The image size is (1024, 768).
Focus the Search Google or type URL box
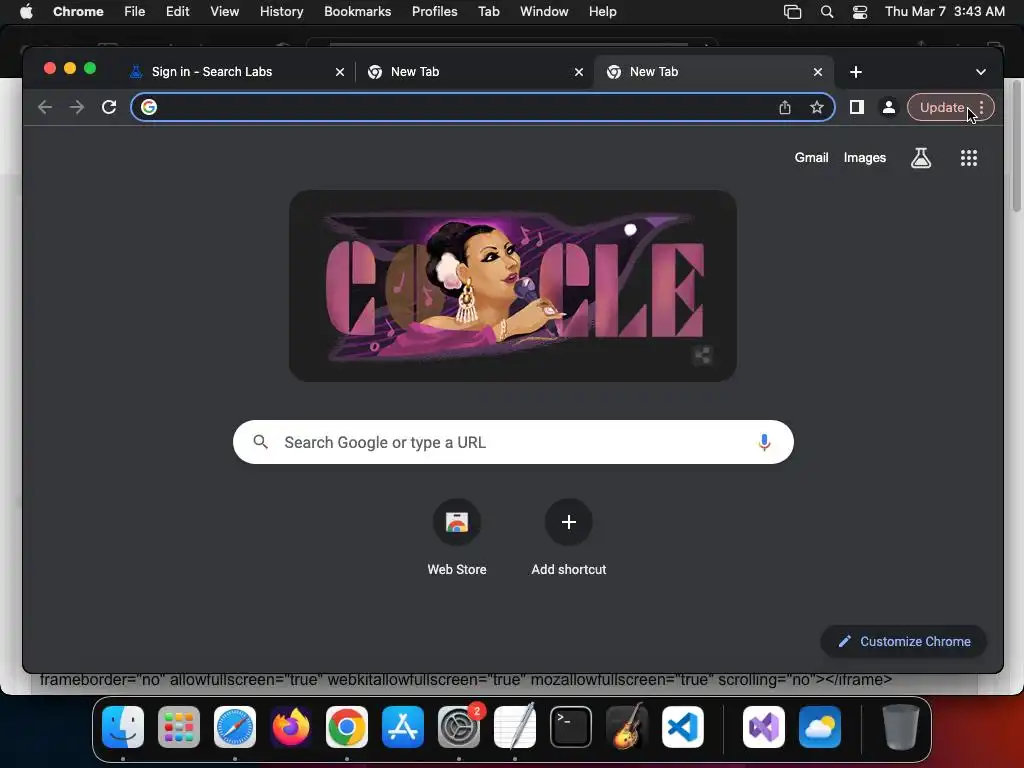(x=513, y=442)
